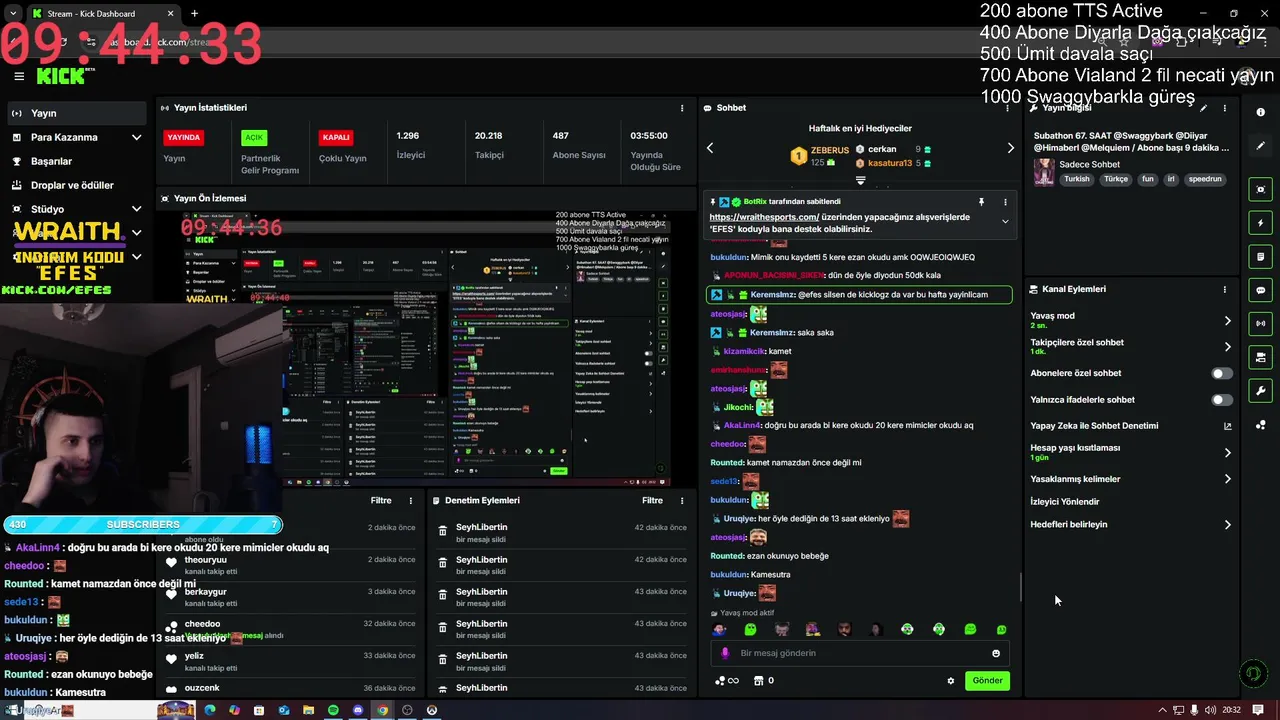Image resolution: width=1280 pixels, height=720 pixels.
Task: Click the info icon in right rail
Action: click(x=1261, y=112)
